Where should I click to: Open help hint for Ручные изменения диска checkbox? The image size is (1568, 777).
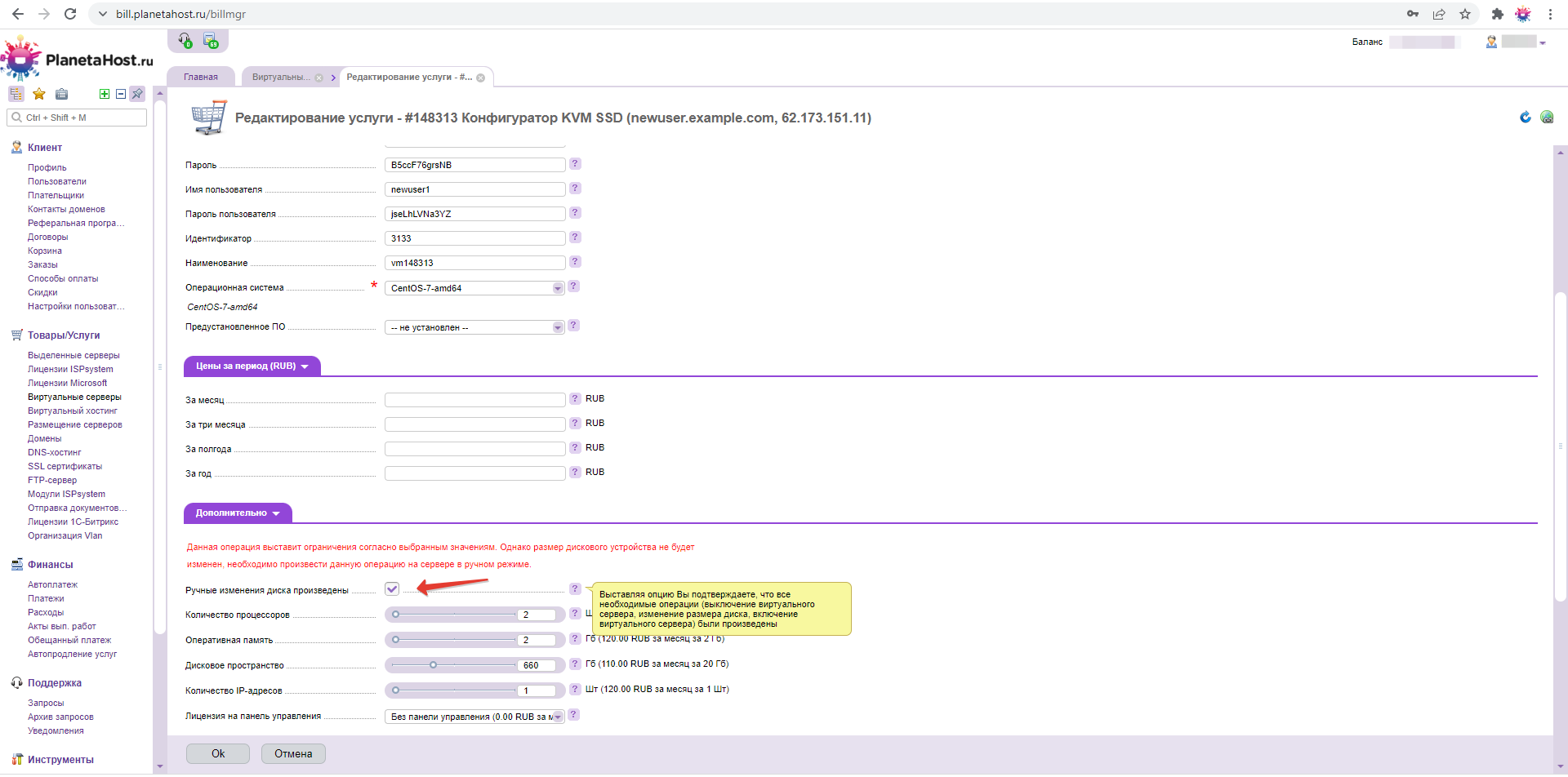575,589
